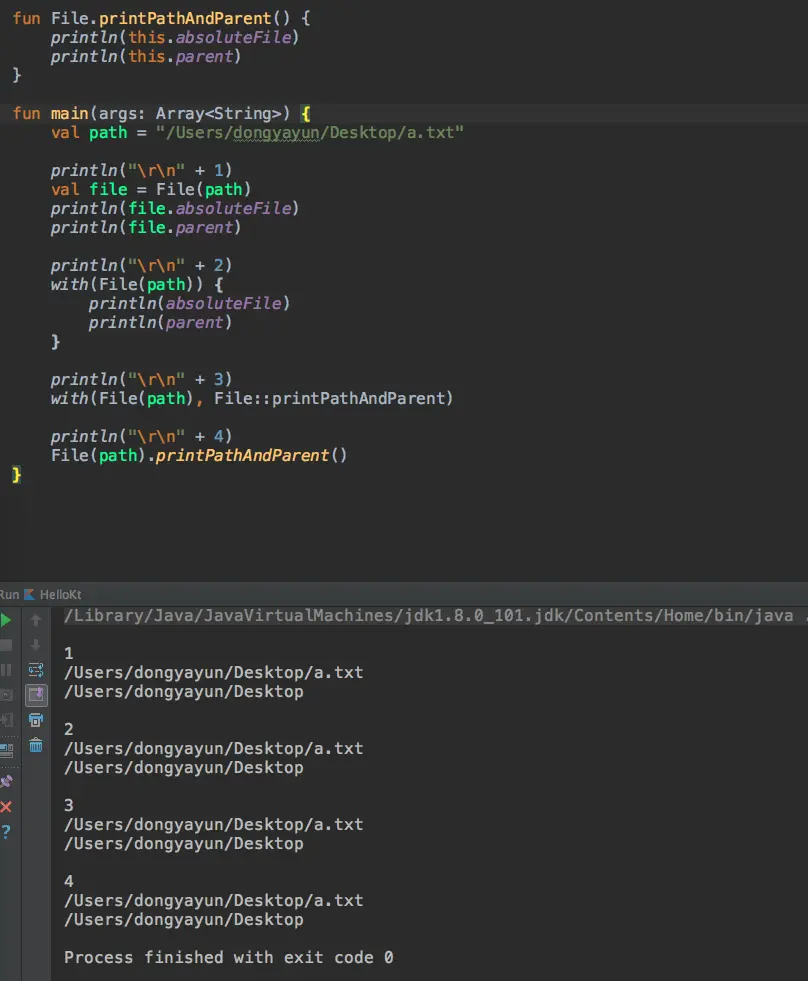This screenshot has width=808, height=981.
Task: Click the java command path in the console
Action: 429,616
